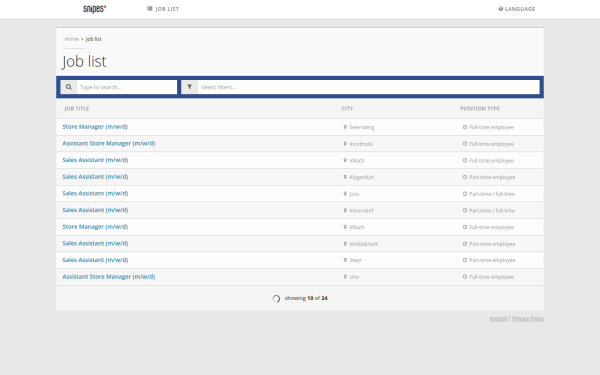This screenshot has width=600, height=375.
Task: Open Assistant Store Manager job in Linz
Action: tap(109, 277)
